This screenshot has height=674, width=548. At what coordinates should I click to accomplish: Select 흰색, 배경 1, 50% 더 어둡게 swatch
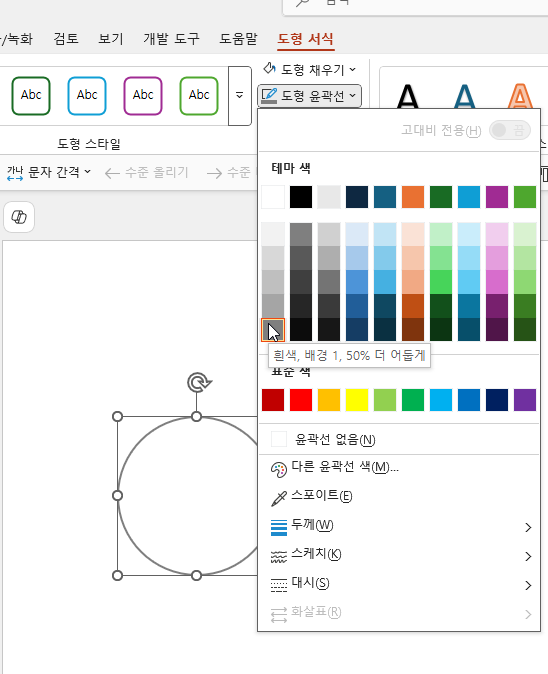tap(273, 330)
